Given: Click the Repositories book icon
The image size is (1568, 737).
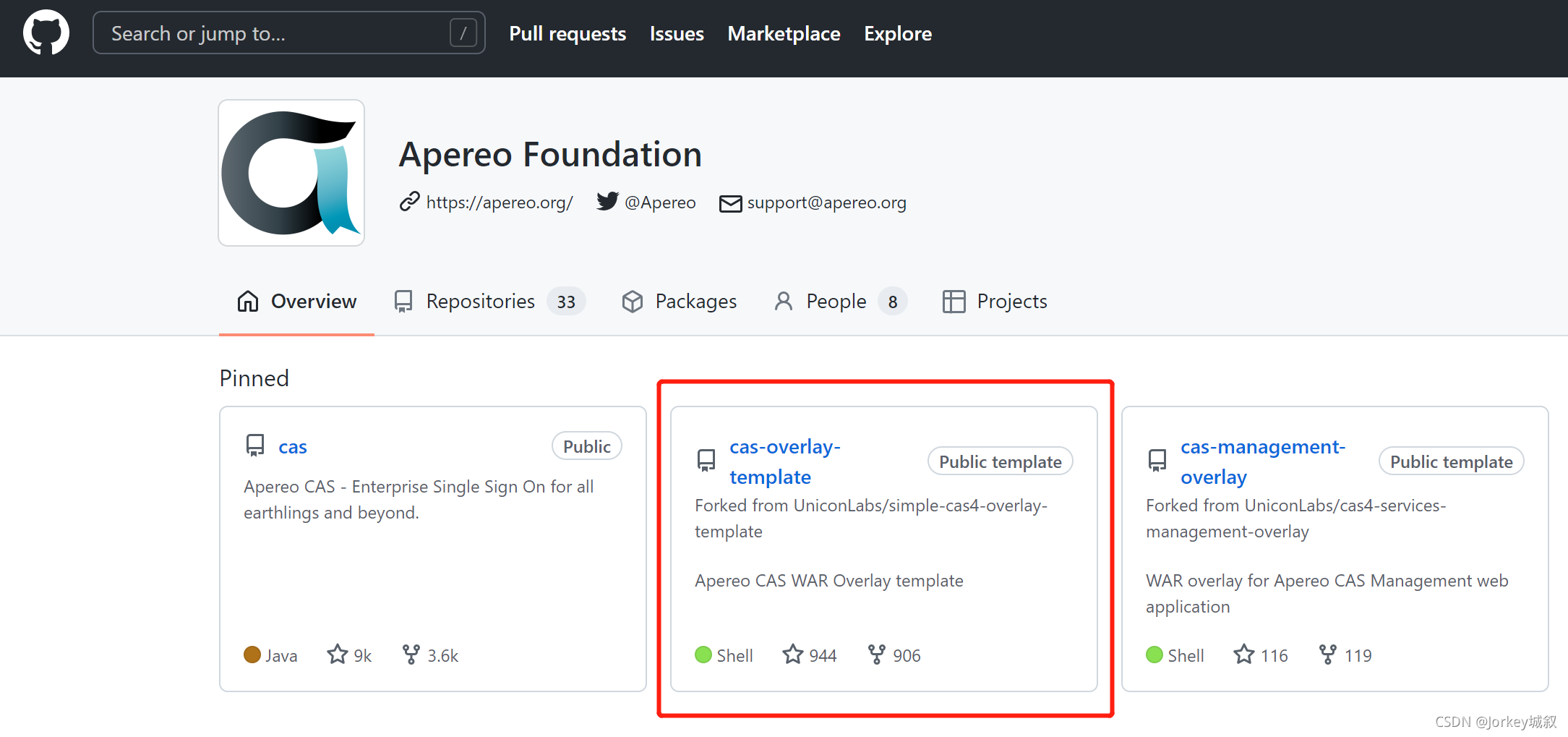Looking at the screenshot, I should pyautogui.click(x=403, y=302).
